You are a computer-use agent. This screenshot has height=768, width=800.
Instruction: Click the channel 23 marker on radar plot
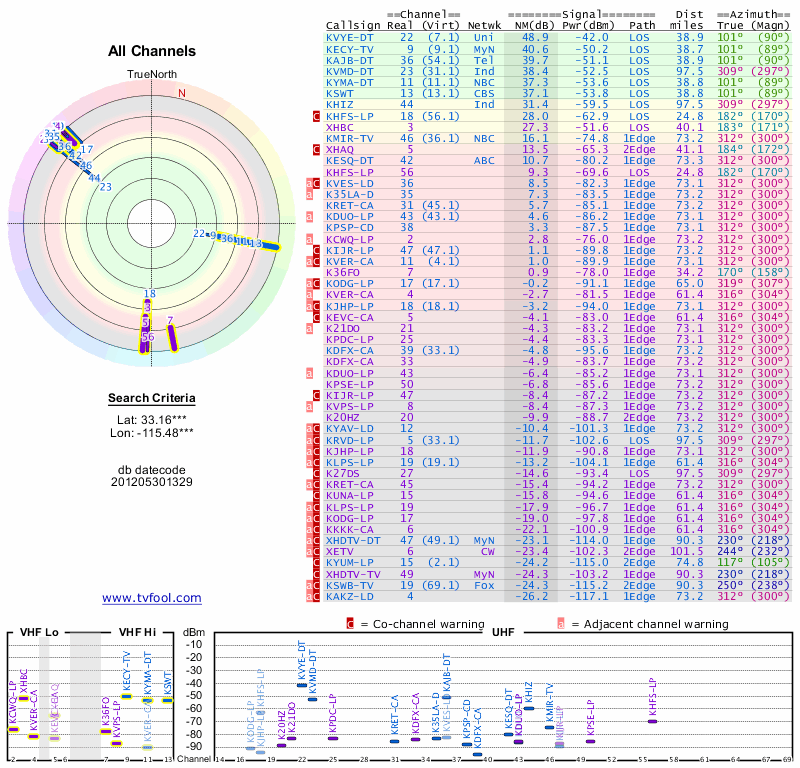(105, 187)
